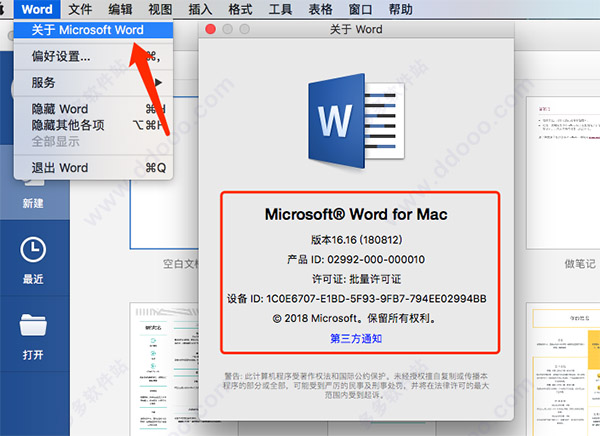Click the Word logo in About dialog
600x436 pixels.
(357, 121)
